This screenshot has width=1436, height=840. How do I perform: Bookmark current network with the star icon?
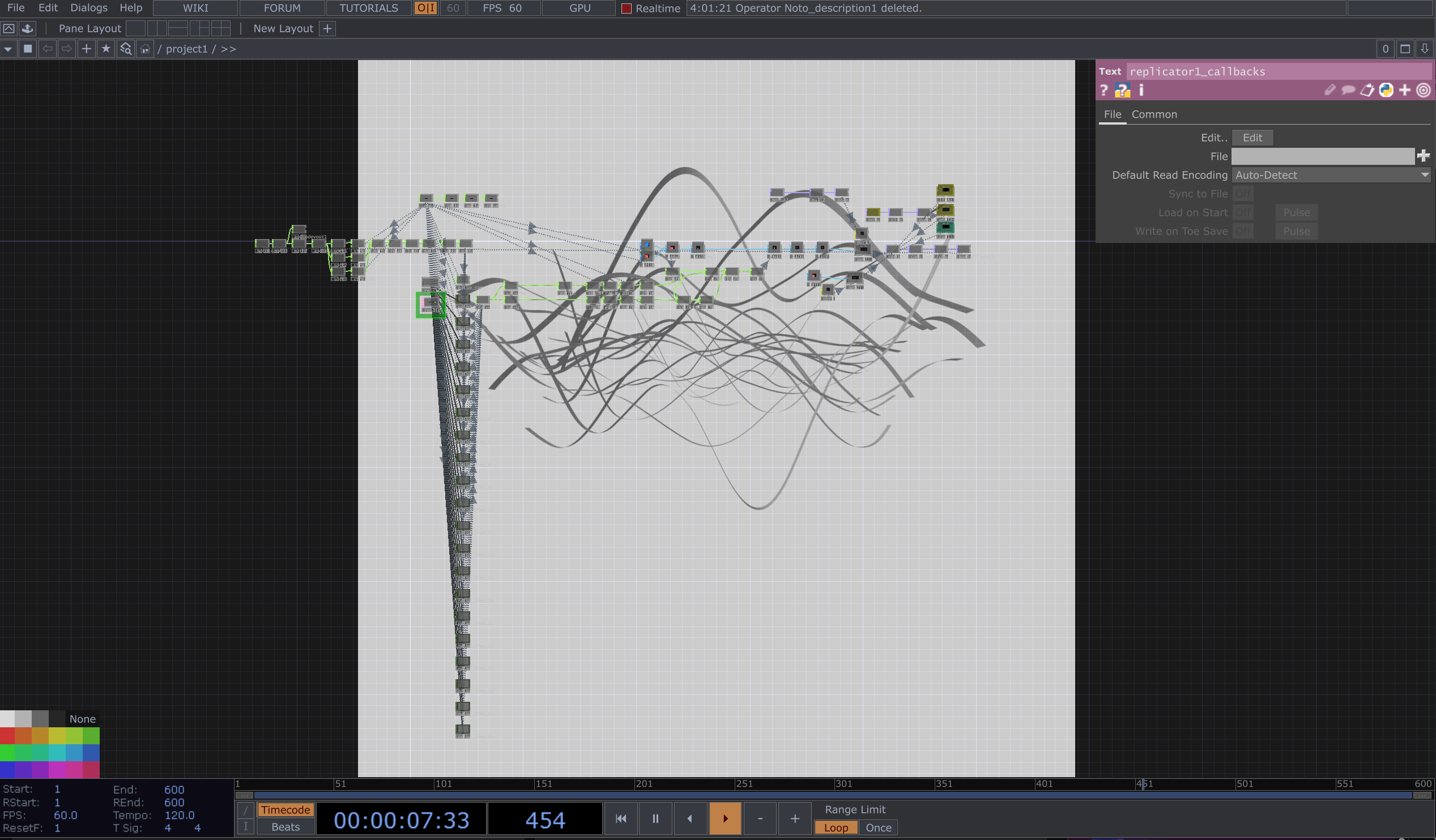click(106, 49)
